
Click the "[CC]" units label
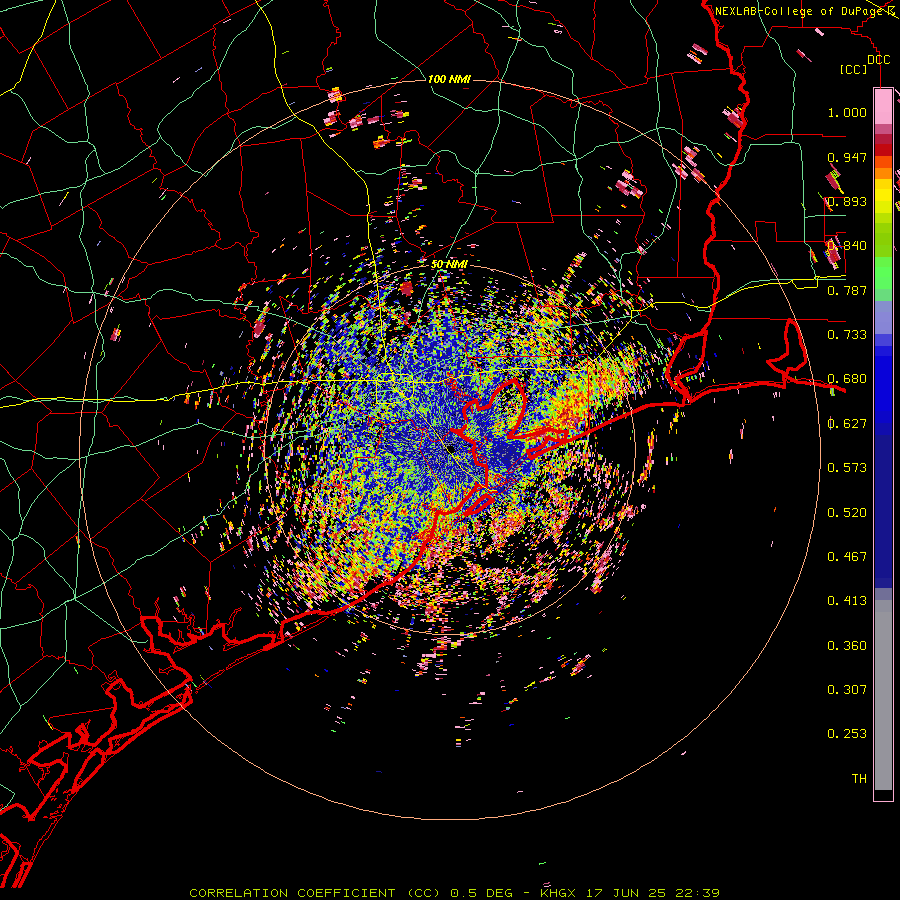(854, 70)
